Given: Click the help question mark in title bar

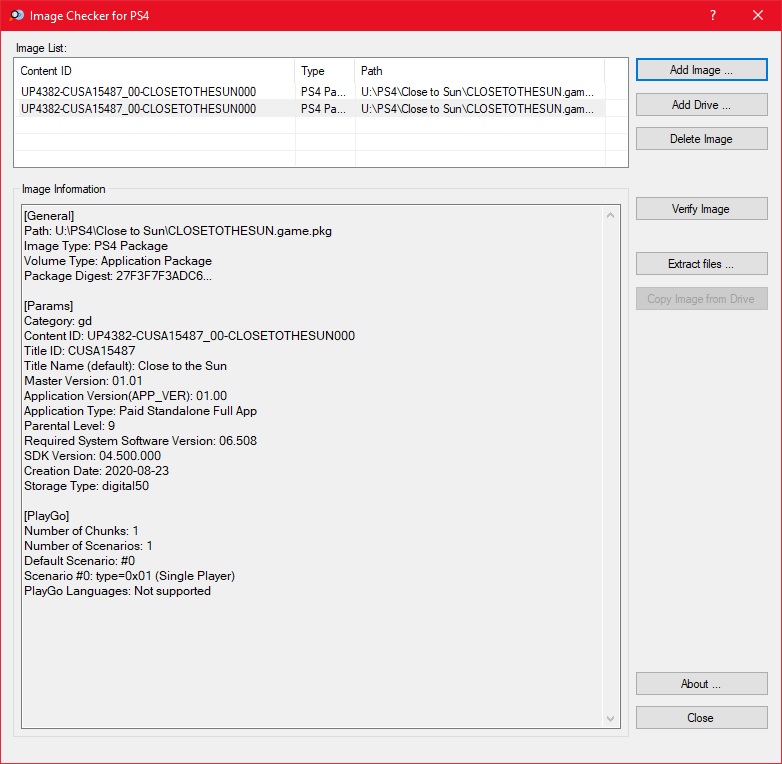Looking at the screenshot, I should pyautogui.click(x=713, y=15).
